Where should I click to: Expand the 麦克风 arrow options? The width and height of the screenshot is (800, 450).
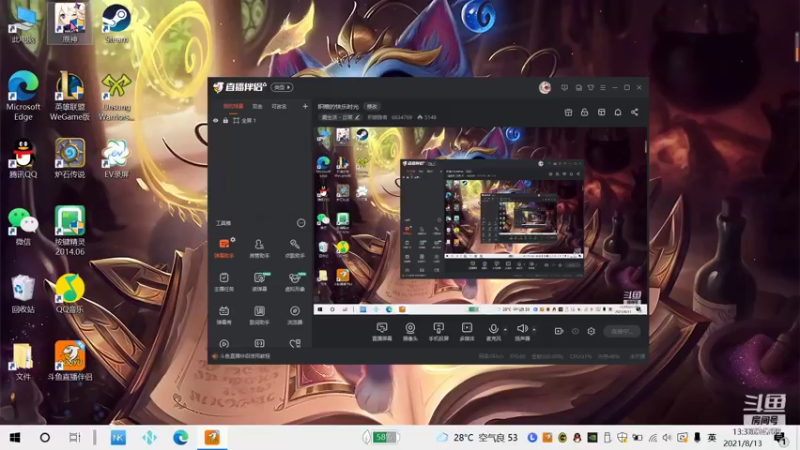tap(505, 330)
